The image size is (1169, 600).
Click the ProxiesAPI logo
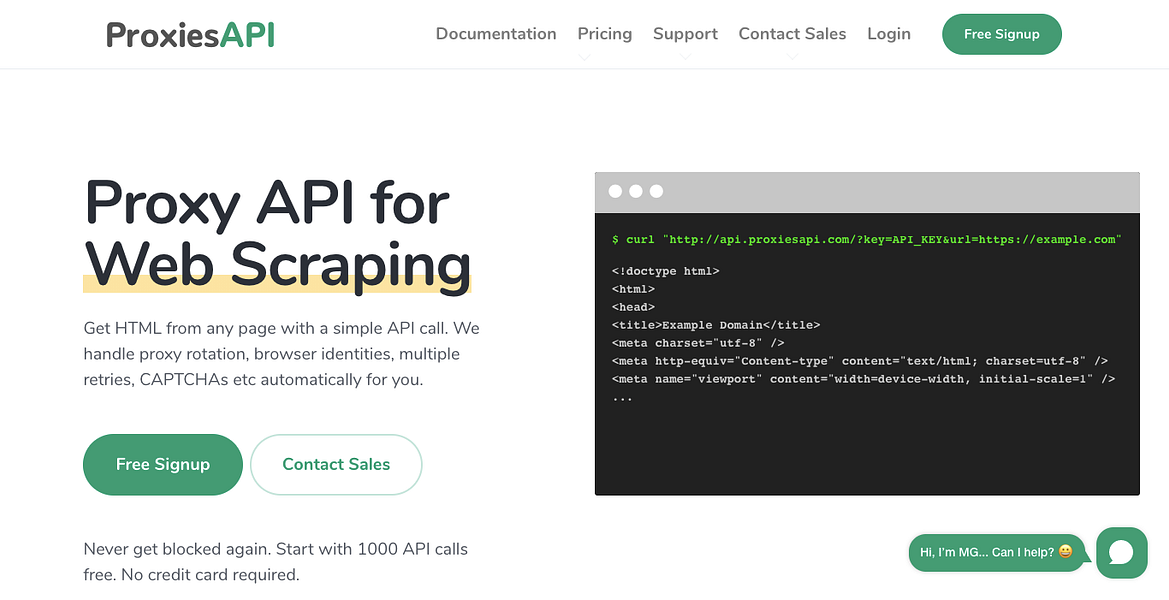[x=190, y=34]
